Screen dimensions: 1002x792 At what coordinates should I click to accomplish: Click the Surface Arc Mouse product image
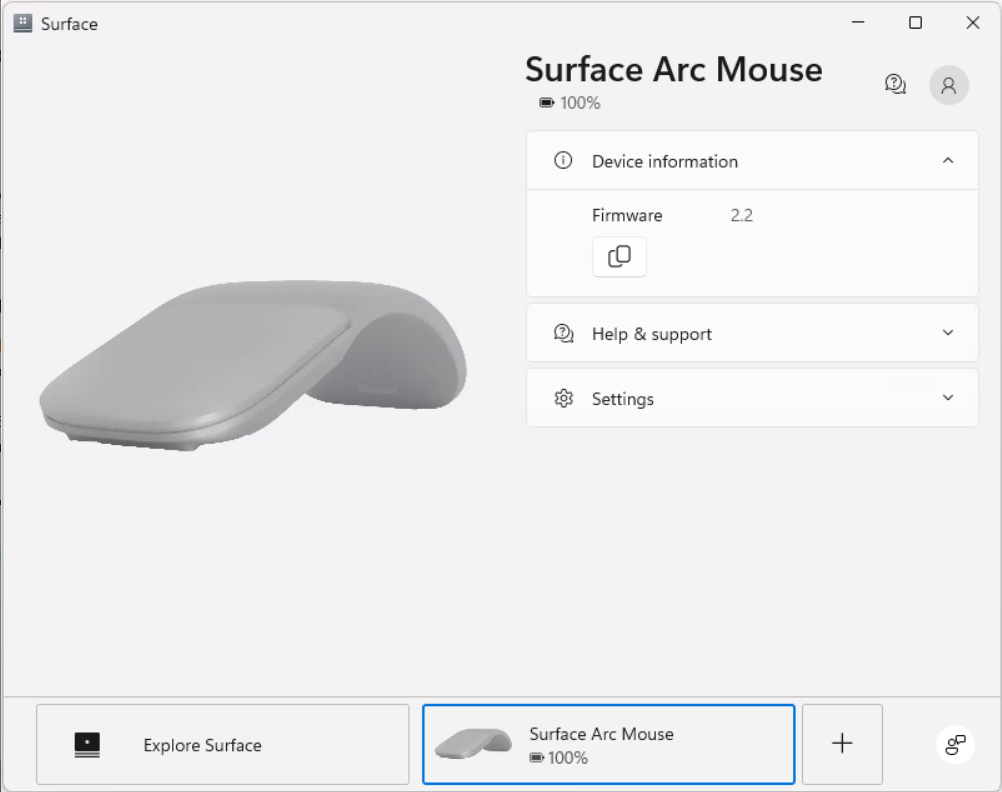tap(255, 360)
